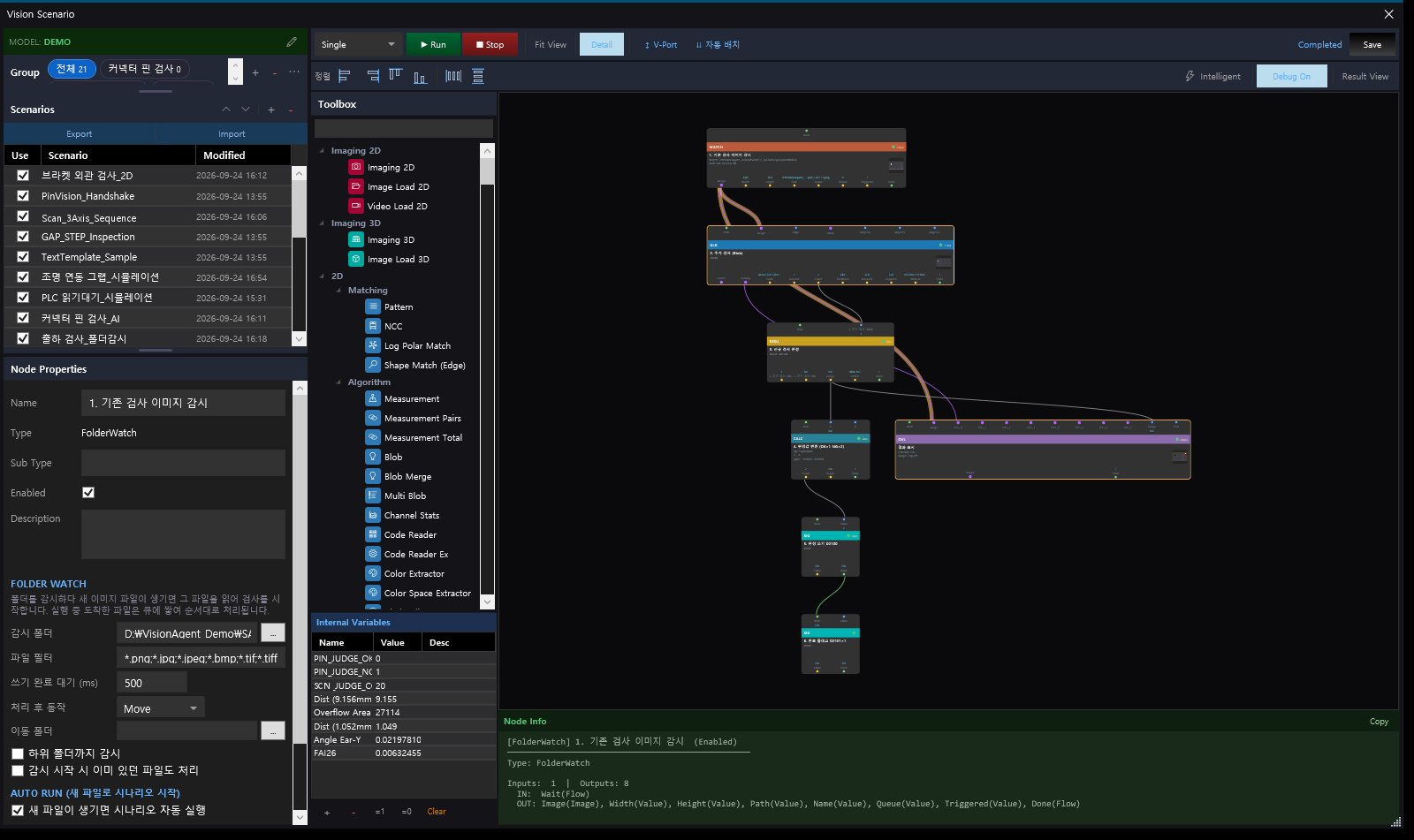Click the 쓰기 완료 대기 ms field
Image resolution: width=1414 pixels, height=840 pixels.
point(152,683)
